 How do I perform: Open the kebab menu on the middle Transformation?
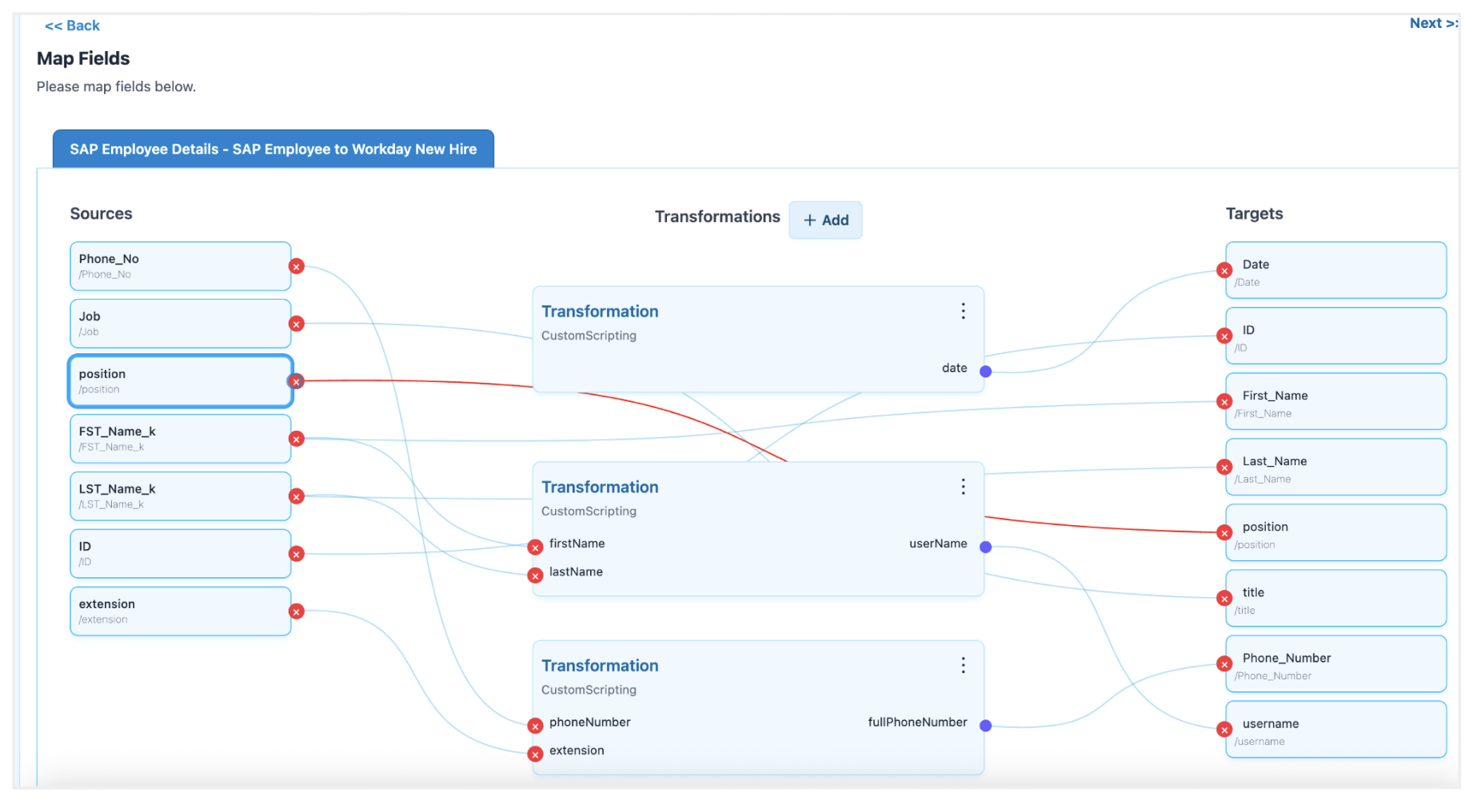963,486
